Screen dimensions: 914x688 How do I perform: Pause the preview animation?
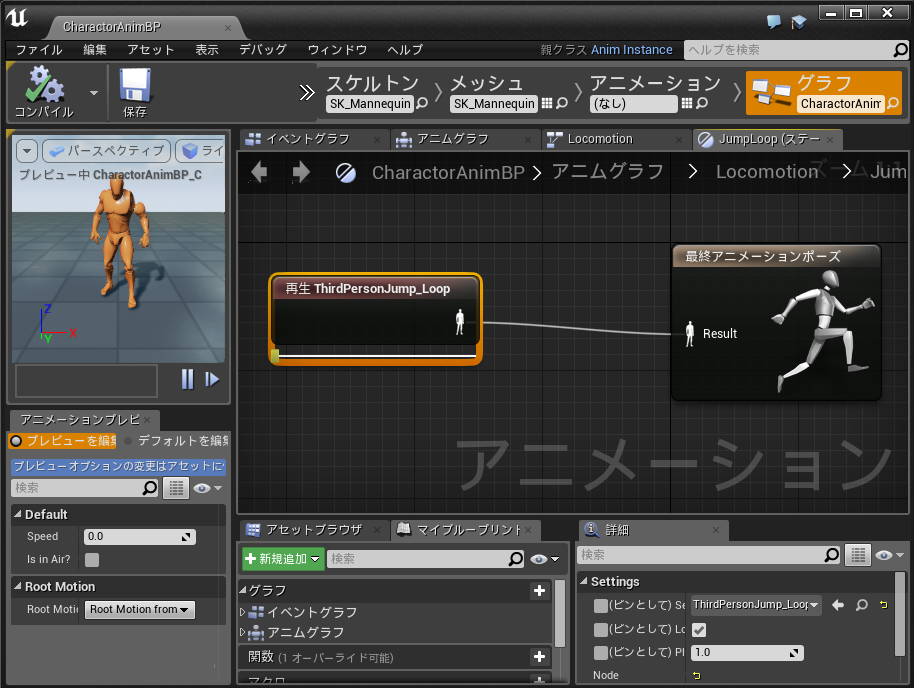(187, 380)
